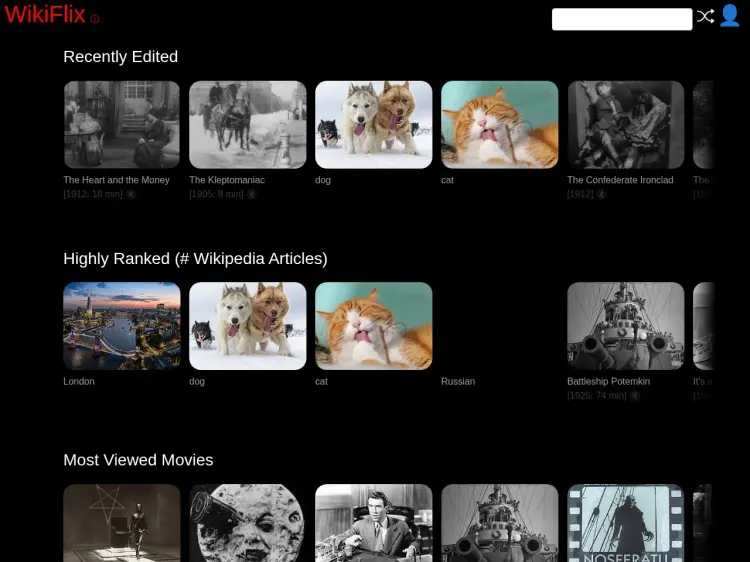
Task: Open Battleship Potemkin thumbnail in Highly Ranked
Action: (x=626, y=326)
